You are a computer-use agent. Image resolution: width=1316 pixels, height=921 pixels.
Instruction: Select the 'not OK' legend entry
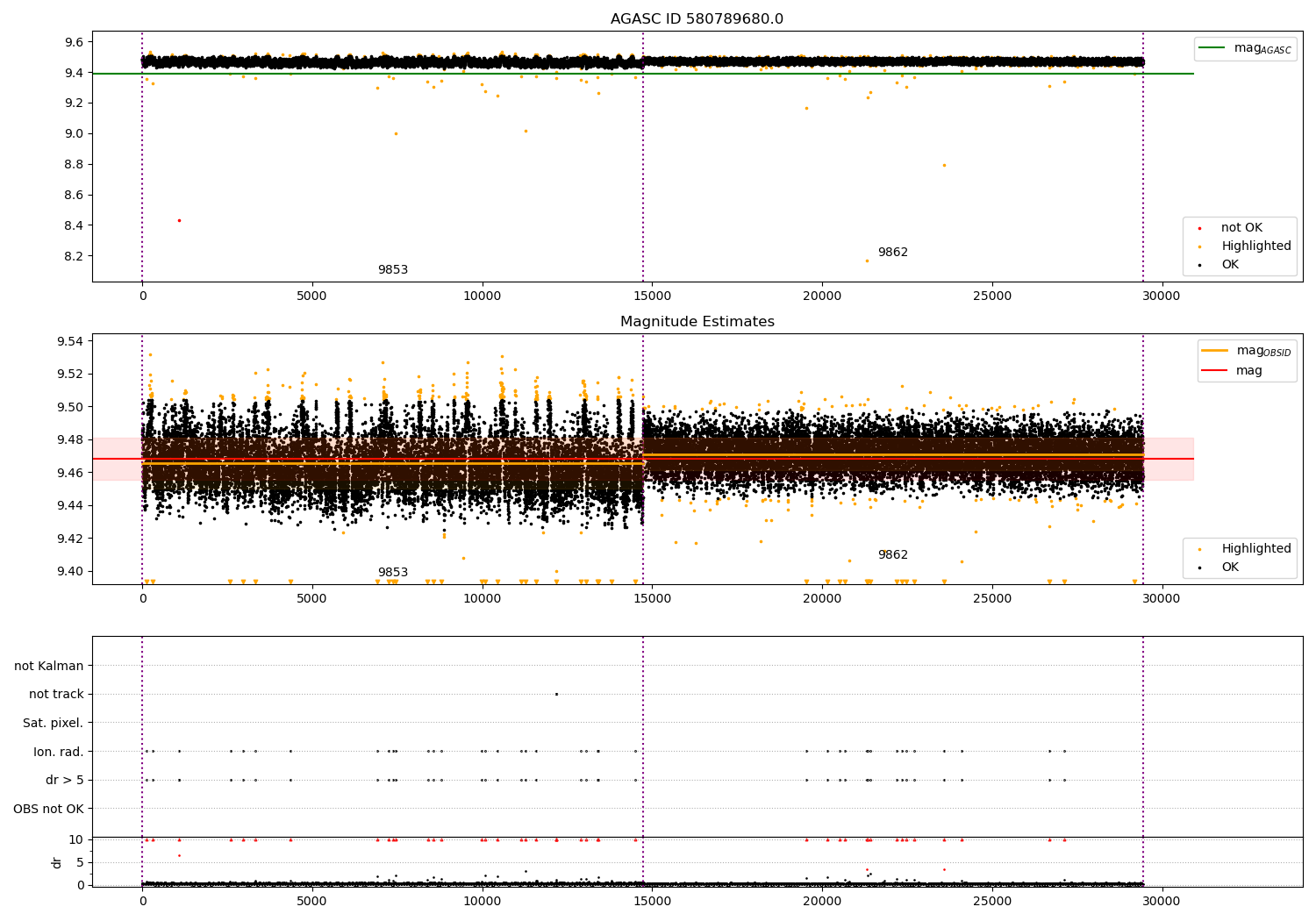1241,227
